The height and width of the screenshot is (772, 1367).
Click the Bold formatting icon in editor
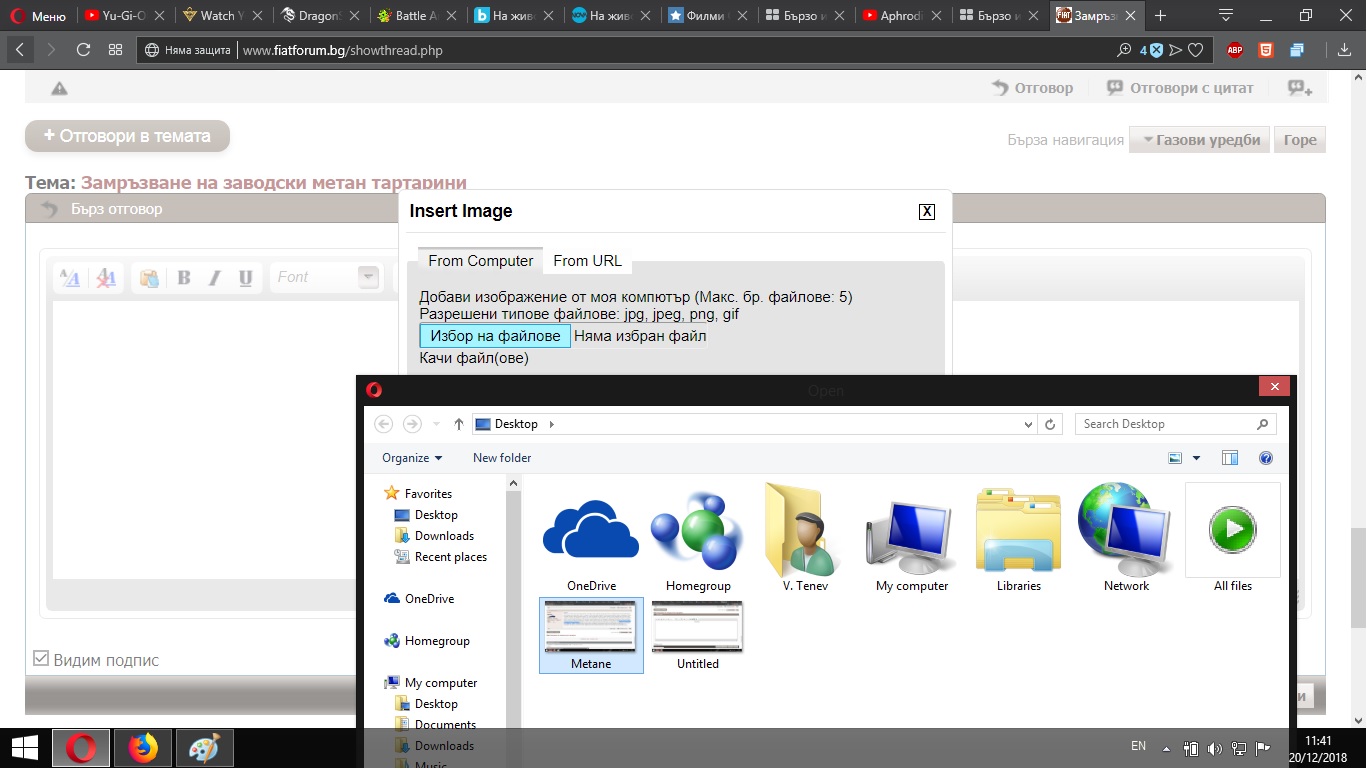(184, 278)
